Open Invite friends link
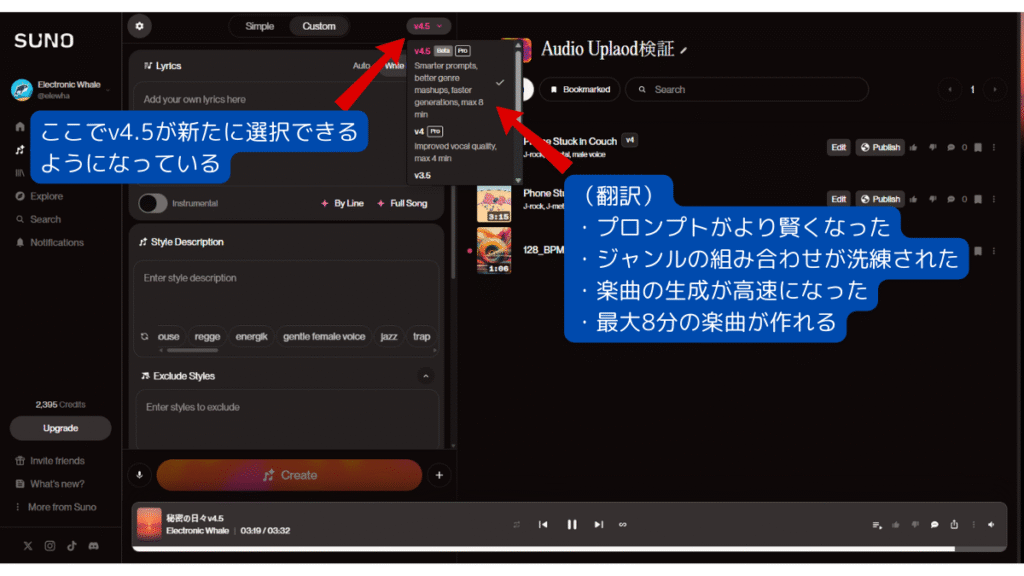1024x576 pixels. 50,461
